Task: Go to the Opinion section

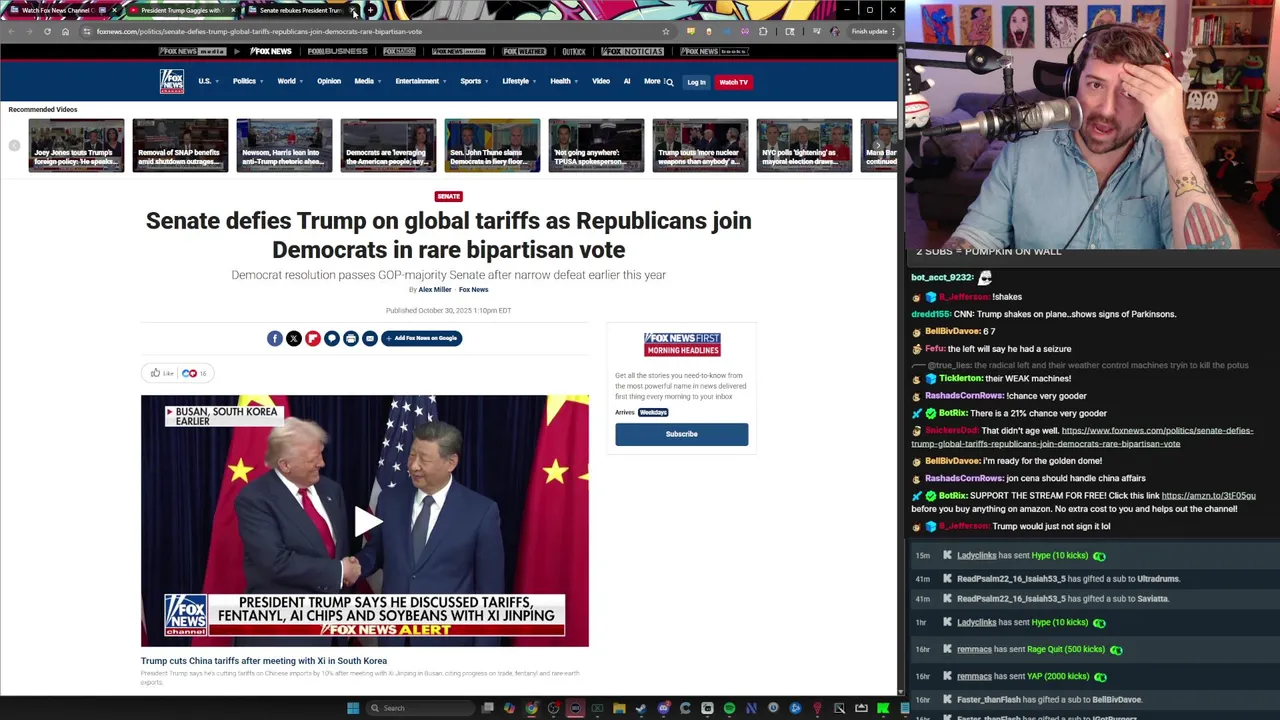Action: tap(329, 81)
